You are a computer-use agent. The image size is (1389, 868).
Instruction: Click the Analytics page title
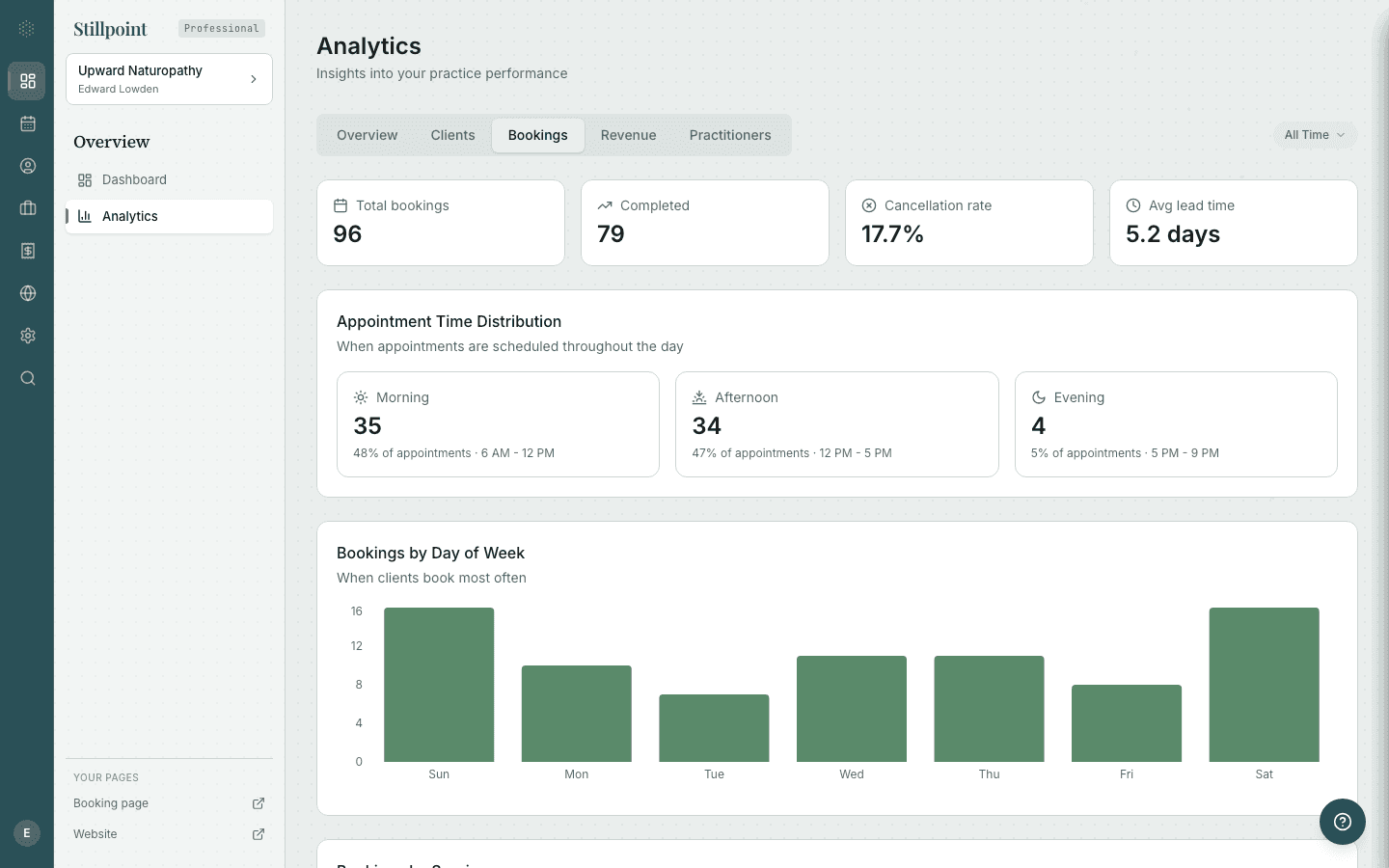368,46
